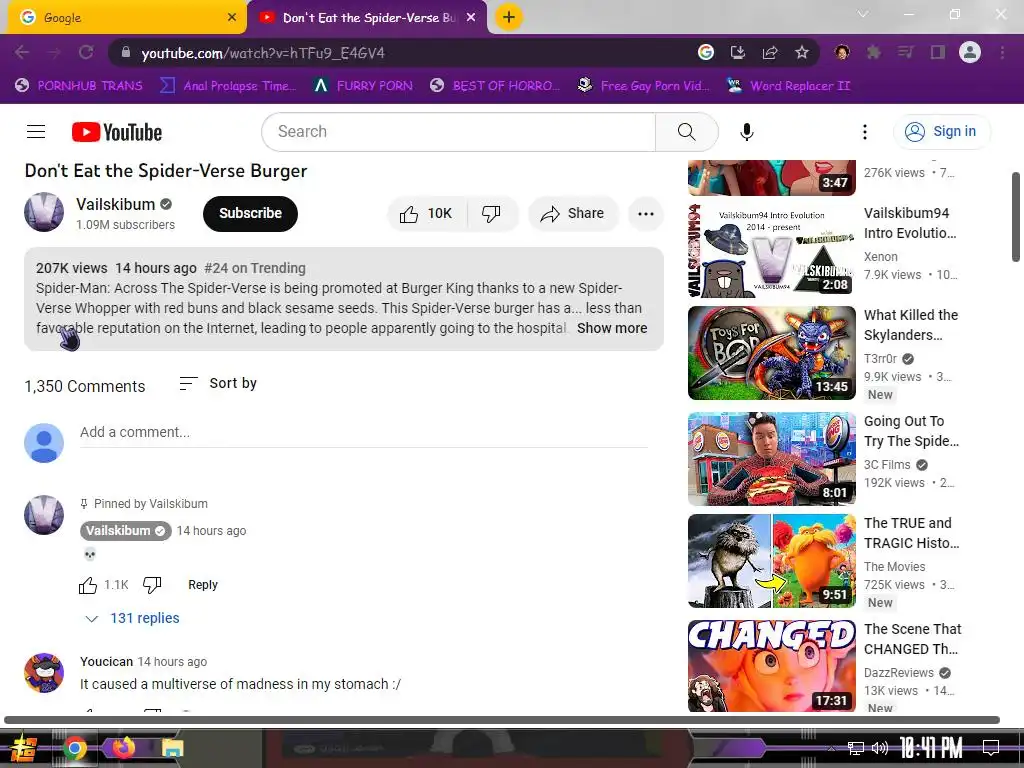Open Vailskibum channel avatar
This screenshot has width=1024, height=768.
44,212
